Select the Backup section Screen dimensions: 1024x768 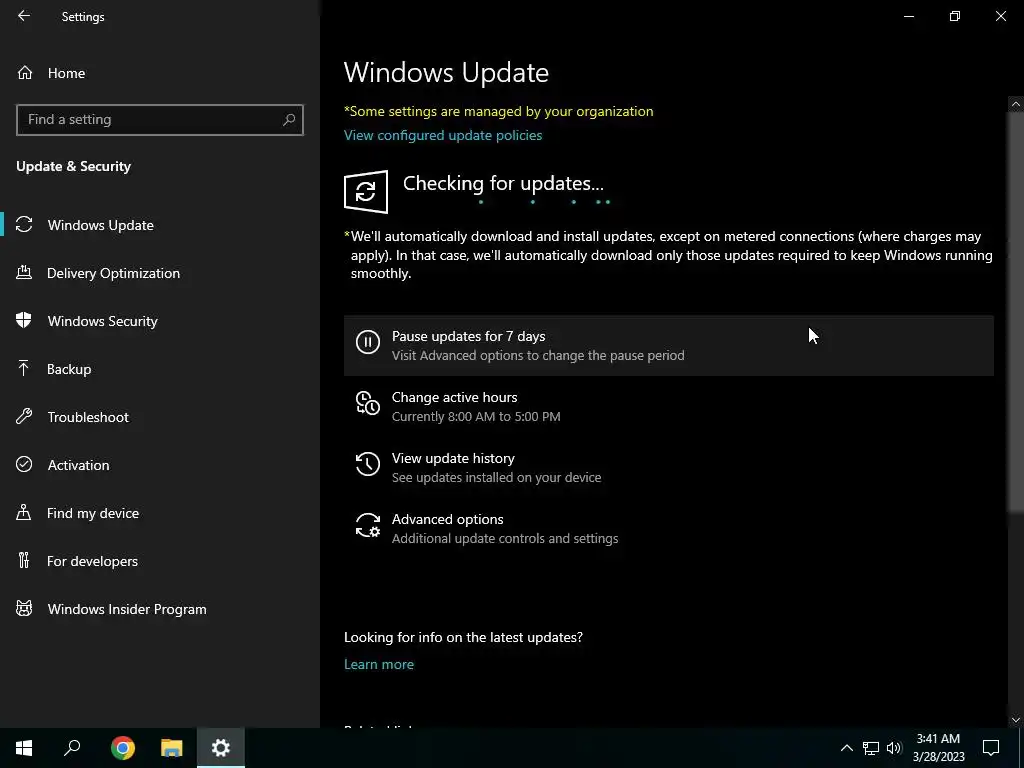point(160,369)
